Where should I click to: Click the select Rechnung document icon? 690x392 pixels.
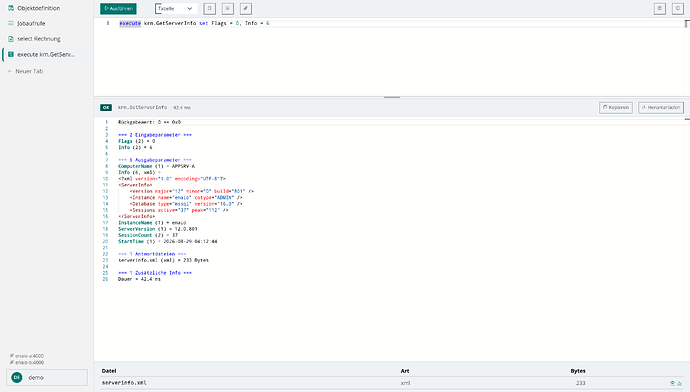coord(11,39)
